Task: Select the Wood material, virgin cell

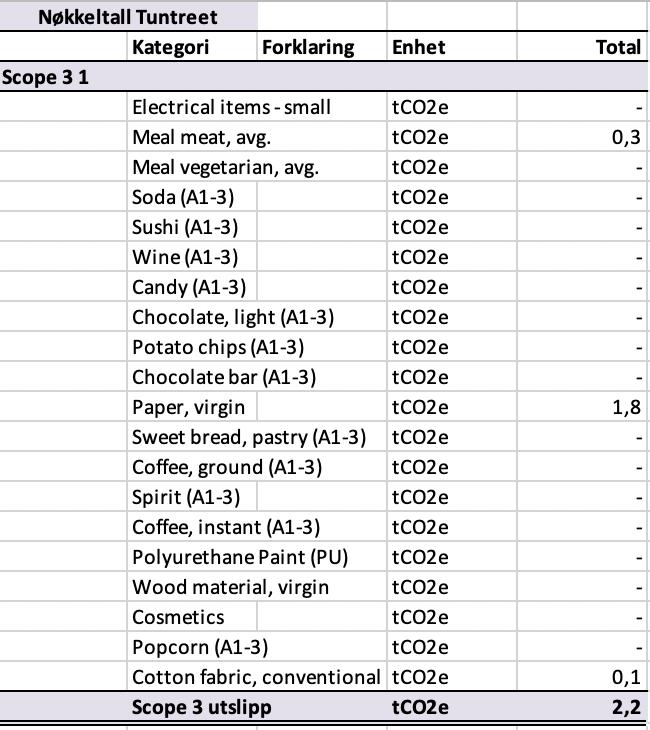Action: click(257, 587)
